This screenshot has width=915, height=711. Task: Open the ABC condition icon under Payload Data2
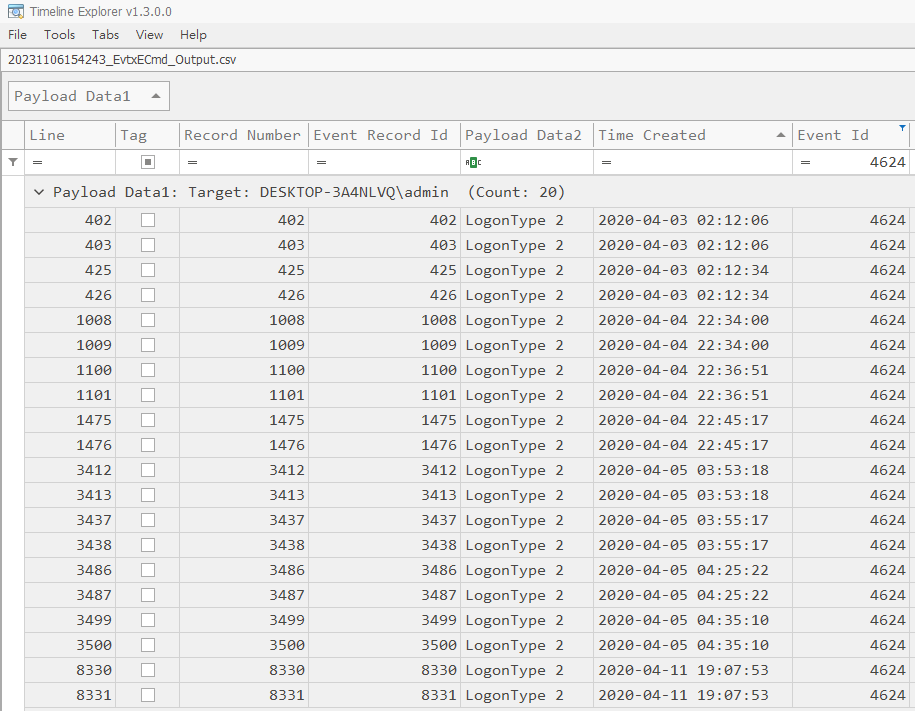[473, 162]
